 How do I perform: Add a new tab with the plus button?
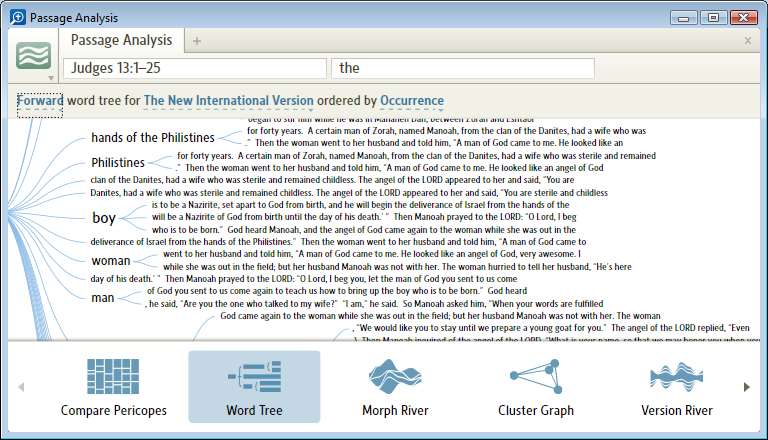(196, 41)
